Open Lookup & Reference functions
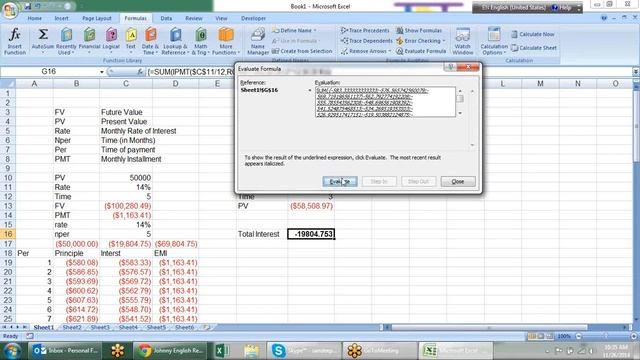 tap(175, 41)
